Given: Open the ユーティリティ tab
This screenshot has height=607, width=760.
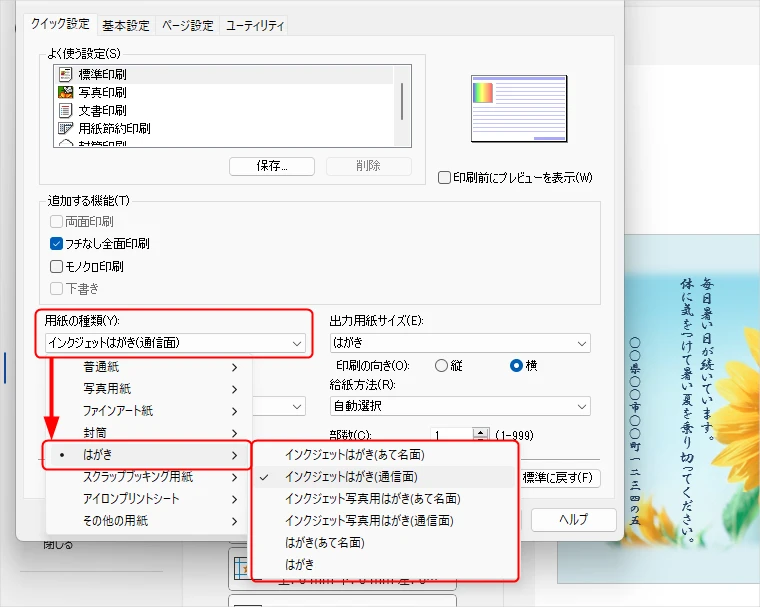Looking at the screenshot, I should tap(254, 26).
